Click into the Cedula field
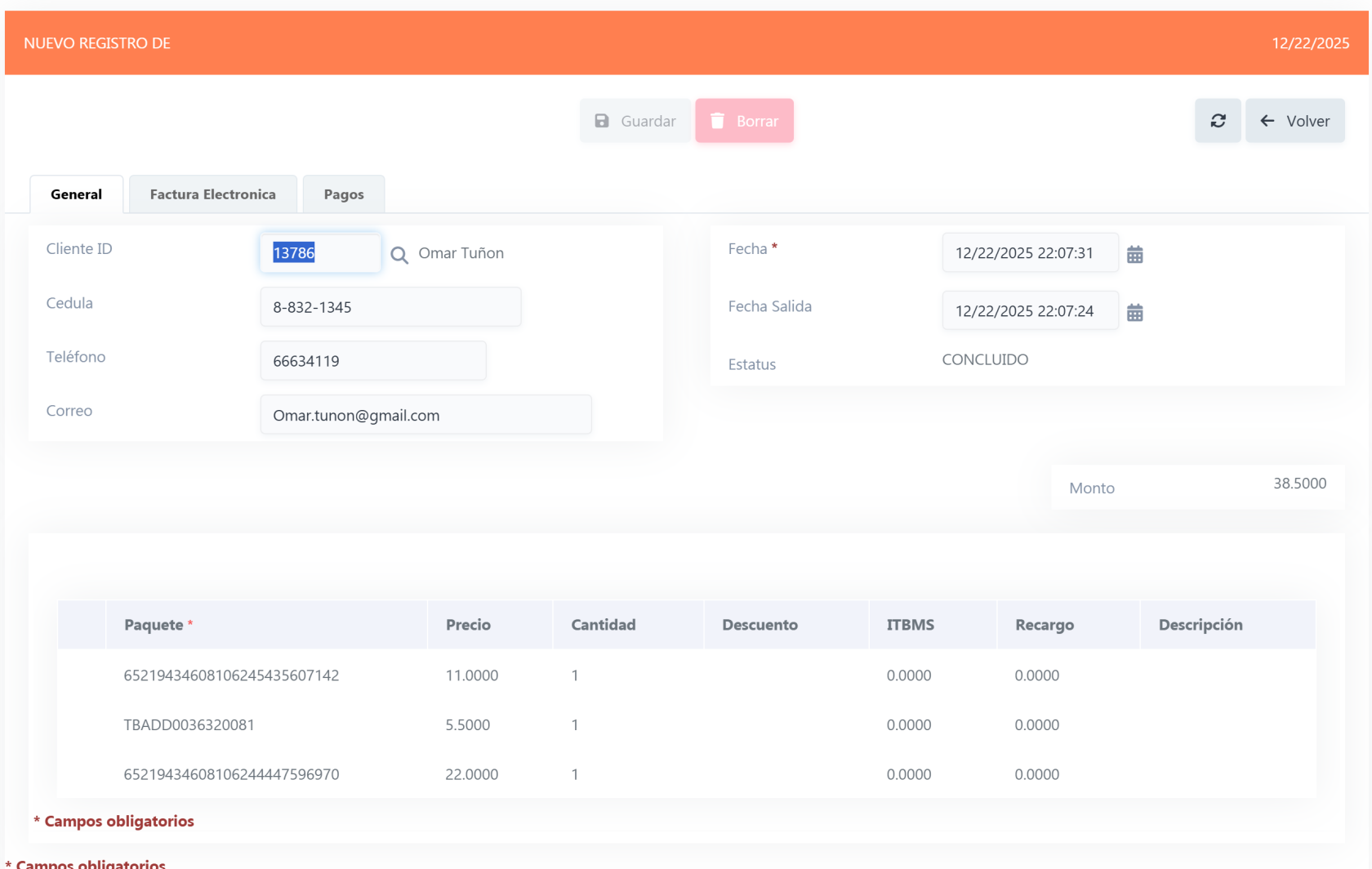1372x869 pixels. click(x=390, y=307)
